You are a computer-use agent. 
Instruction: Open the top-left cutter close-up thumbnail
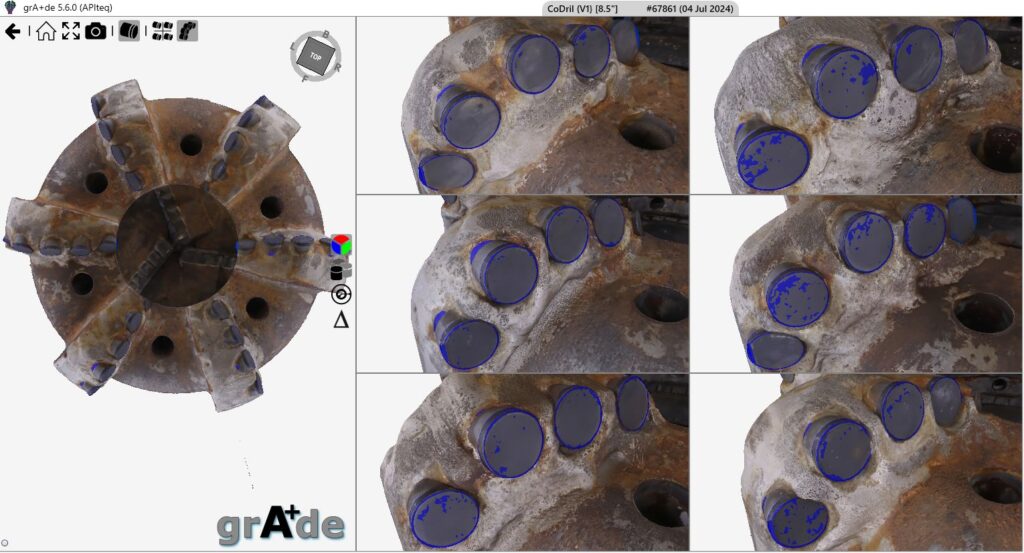tap(522, 105)
